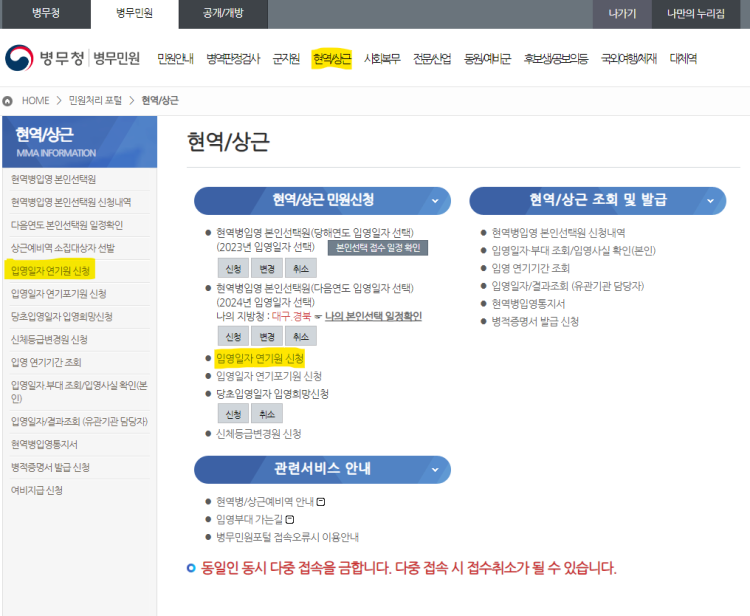
Task: Collapse the 현역/상근 민원신청 section chevron
Action: [434, 201]
